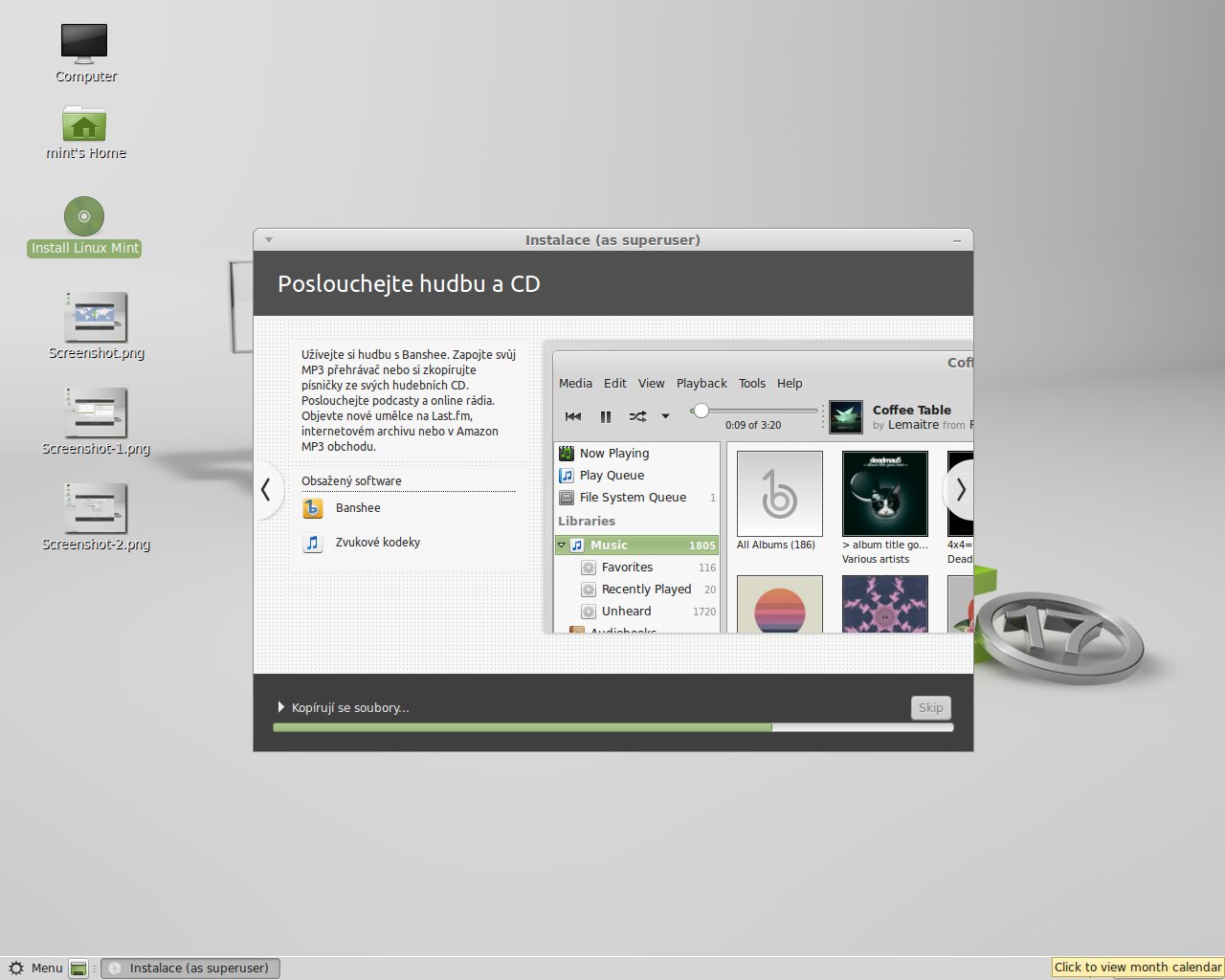Minimize the Instalace window
The width and height of the screenshot is (1225, 980).
tap(956, 241)
